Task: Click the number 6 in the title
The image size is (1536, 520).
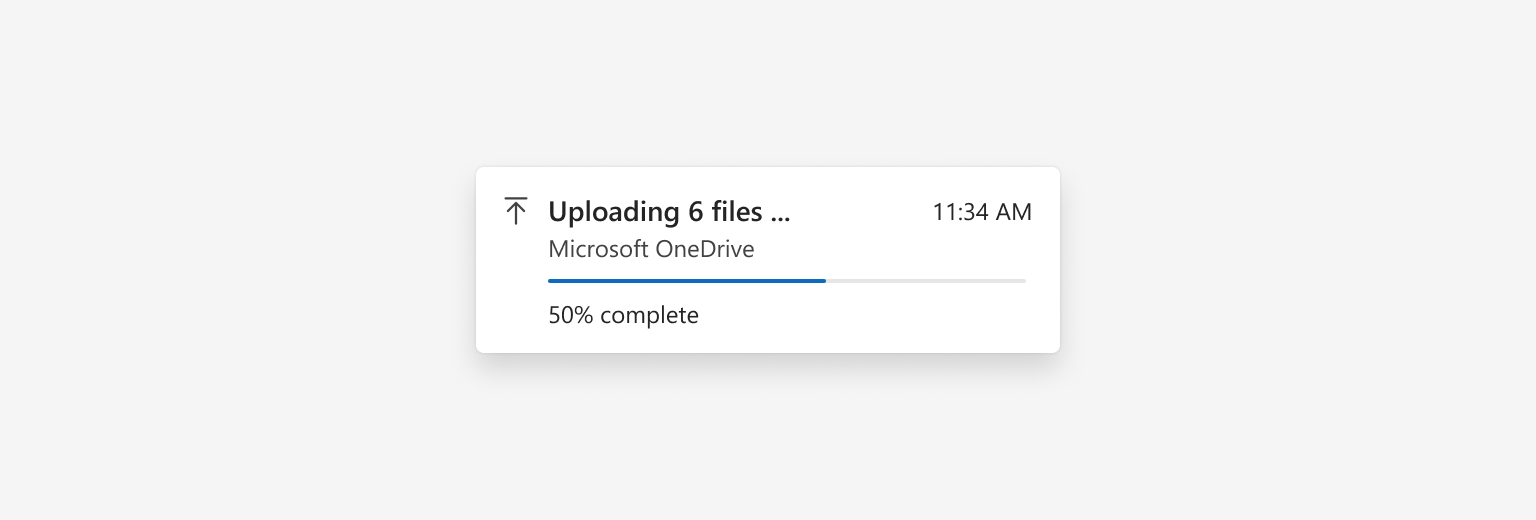Action: (696, 212)
